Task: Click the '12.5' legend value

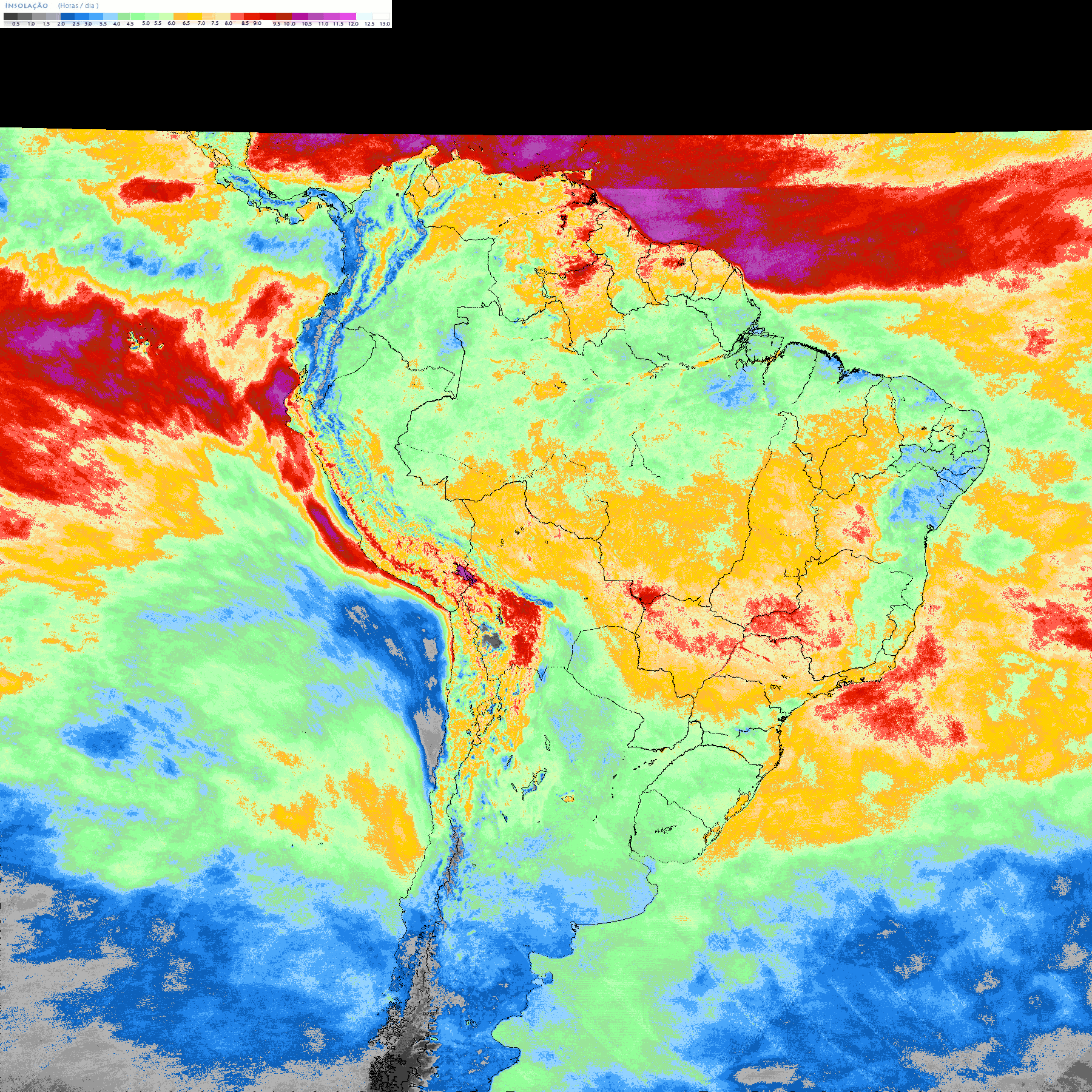Action: click(369, 24)
